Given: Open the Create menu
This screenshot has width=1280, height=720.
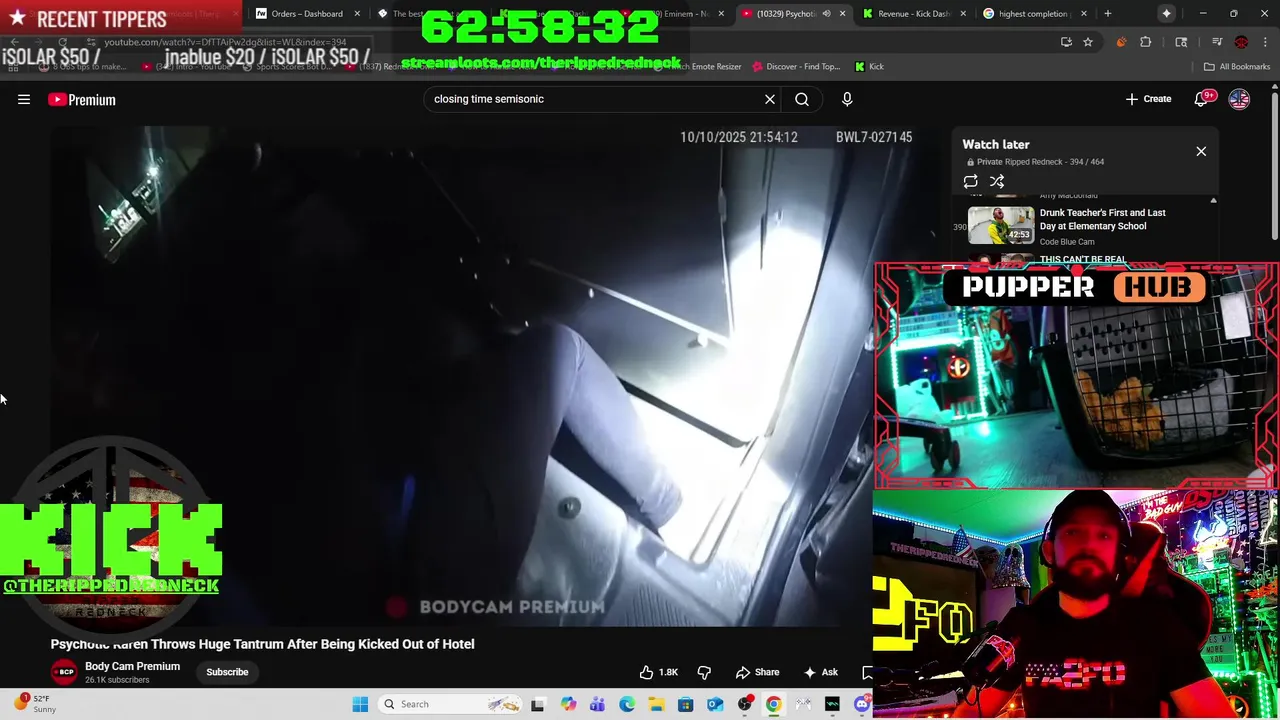Looking at the screenshot, I should [1148, 99].
